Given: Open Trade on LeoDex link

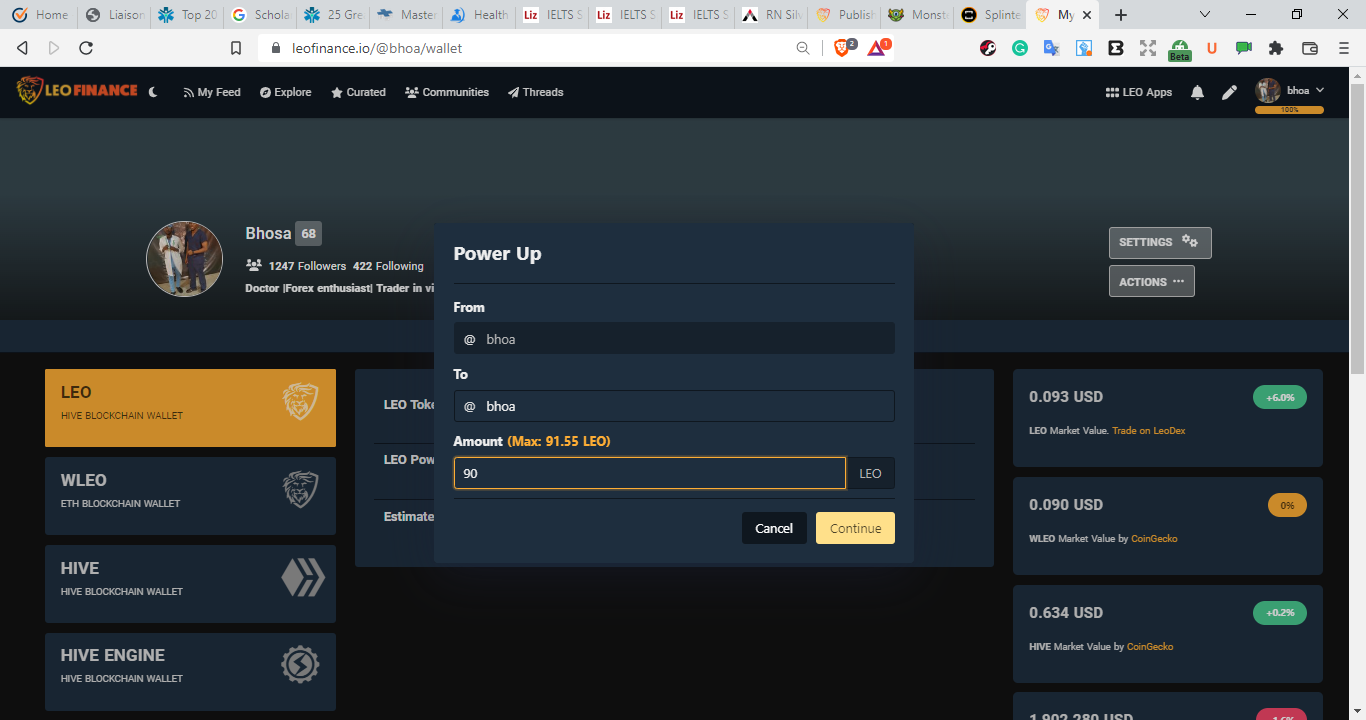Looking at the screenshot, I should [x=1149, y=430].
